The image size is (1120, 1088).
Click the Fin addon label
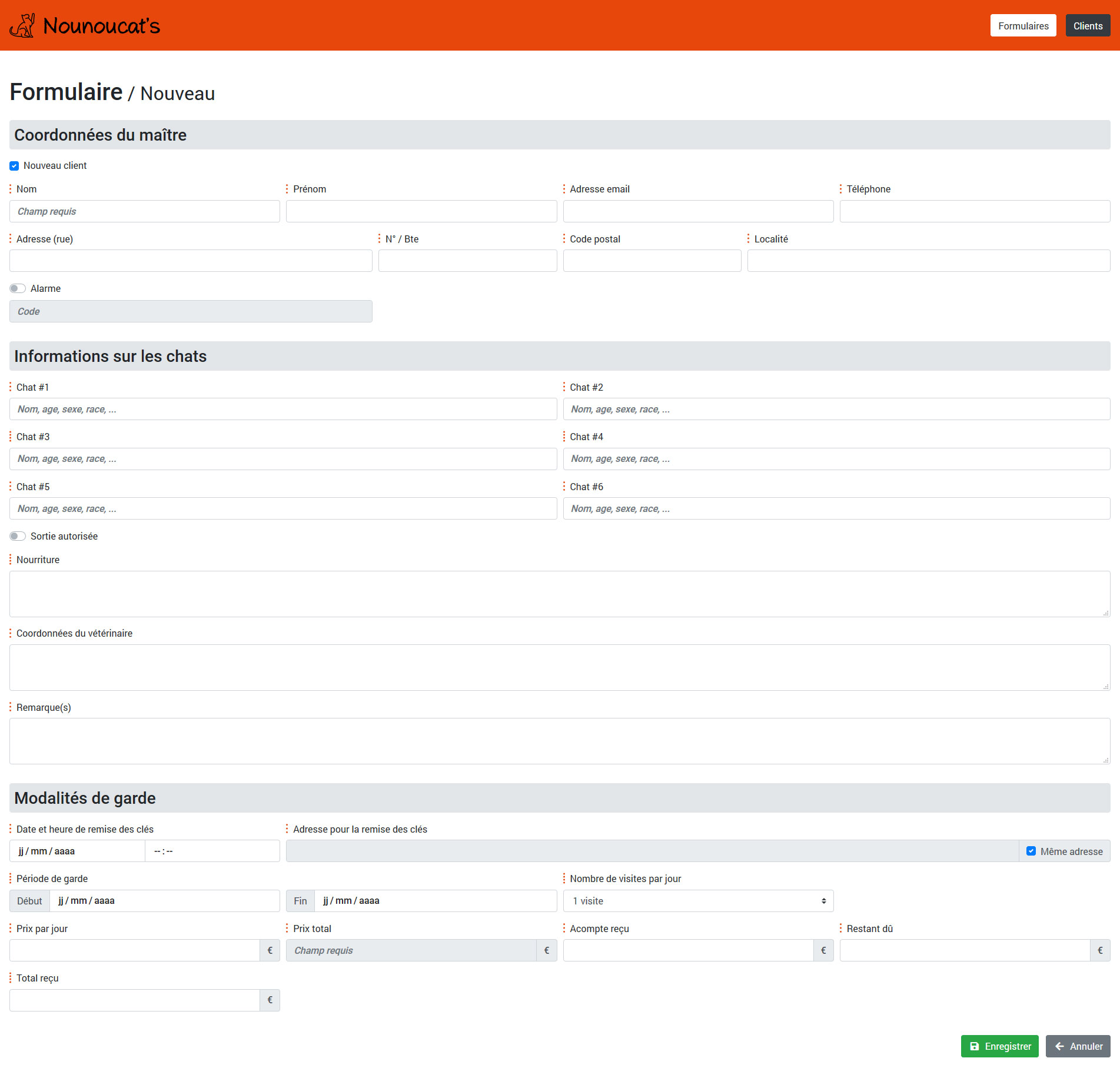point(300,901)
